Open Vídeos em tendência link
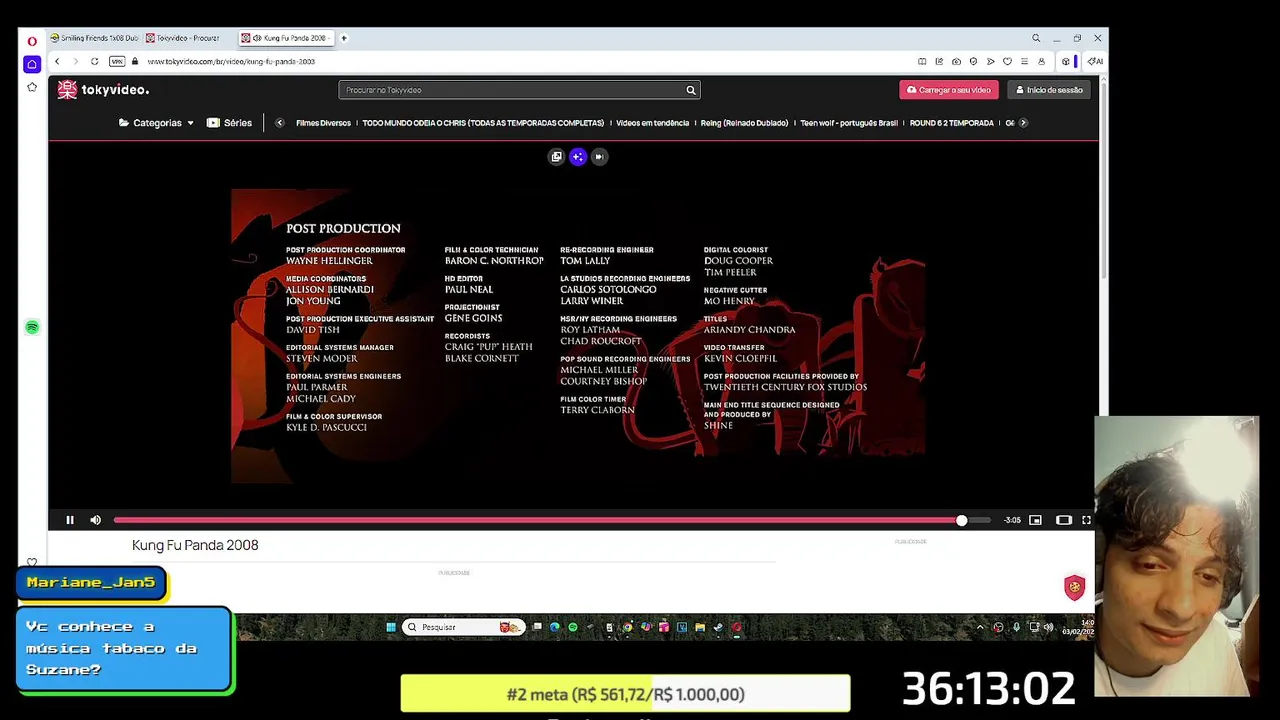 pos(652,123)
